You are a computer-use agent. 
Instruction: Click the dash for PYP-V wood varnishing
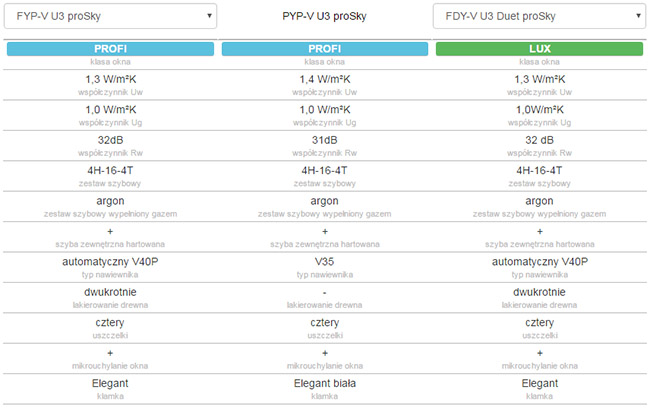[325, 292]
